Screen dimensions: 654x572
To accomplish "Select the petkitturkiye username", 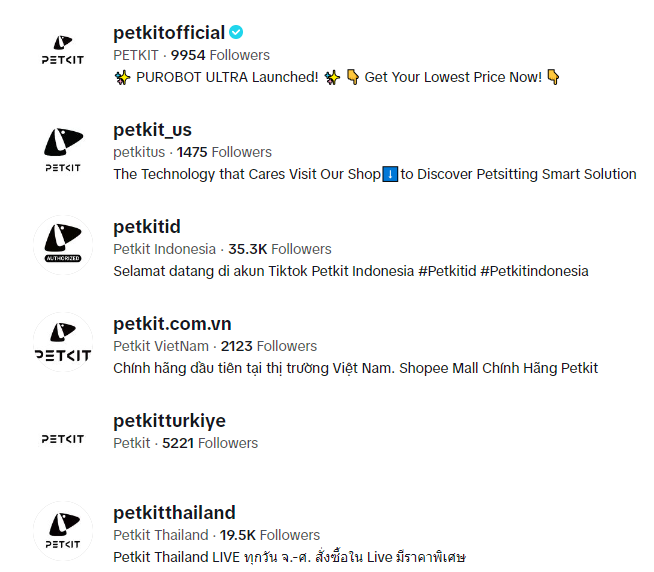I will [x=169, y=421].
